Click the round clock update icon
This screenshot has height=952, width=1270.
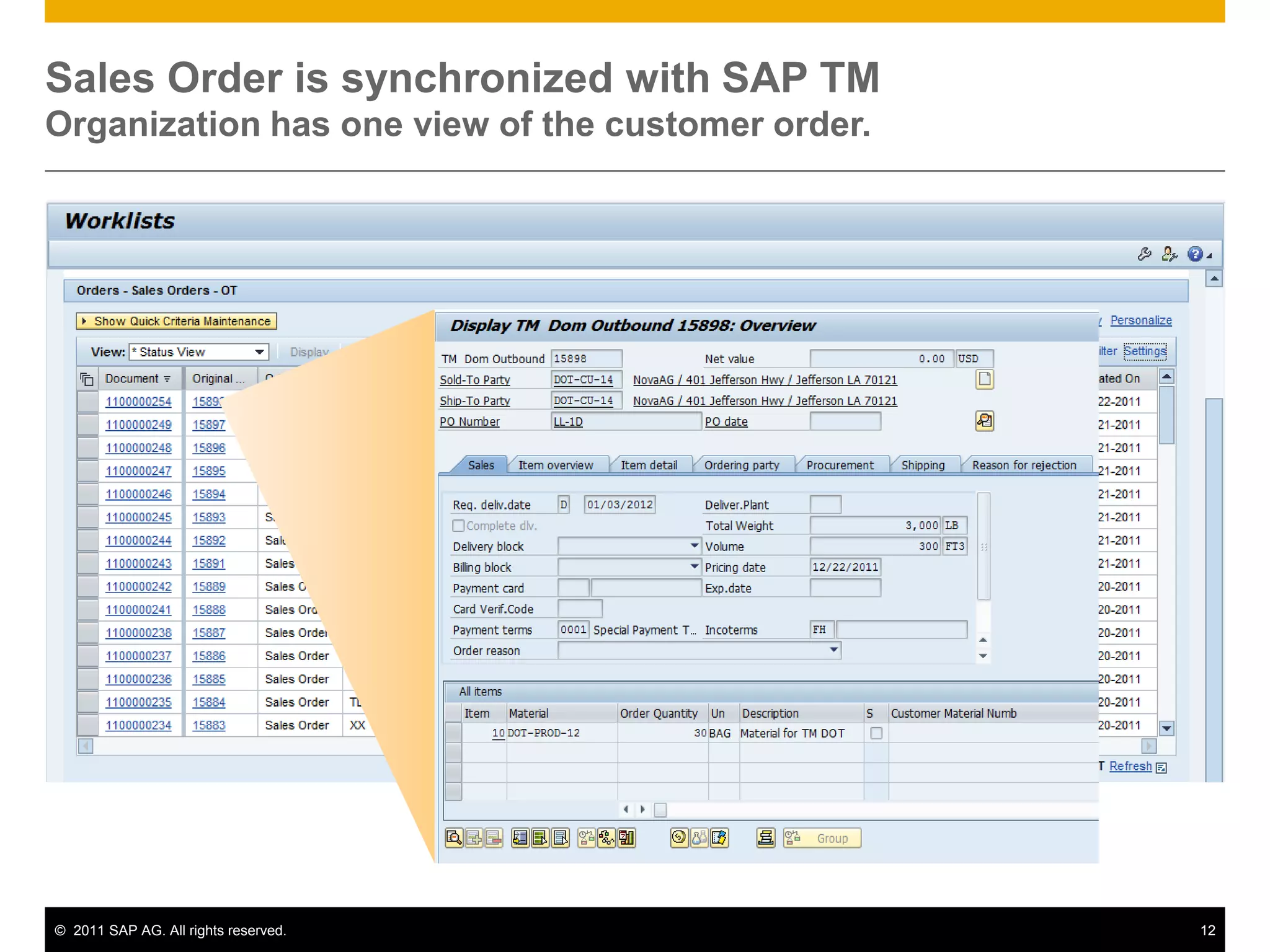click(680, 838)
